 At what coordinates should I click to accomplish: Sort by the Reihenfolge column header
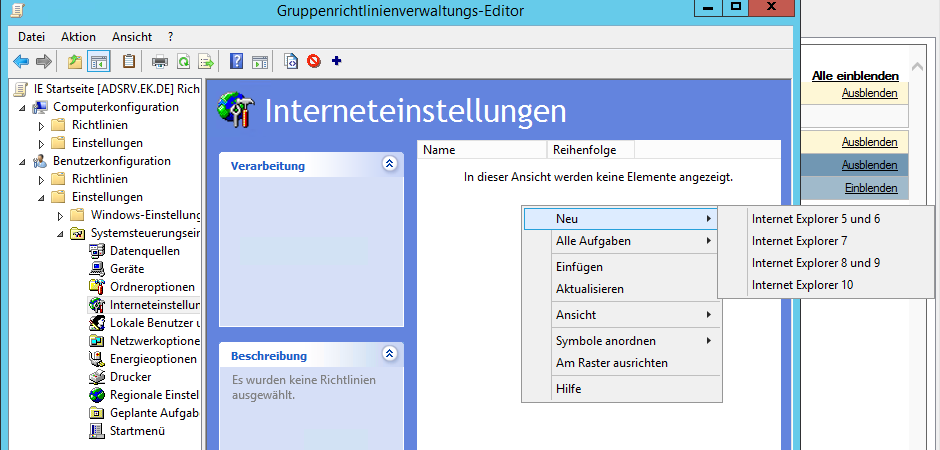[590, 150]
